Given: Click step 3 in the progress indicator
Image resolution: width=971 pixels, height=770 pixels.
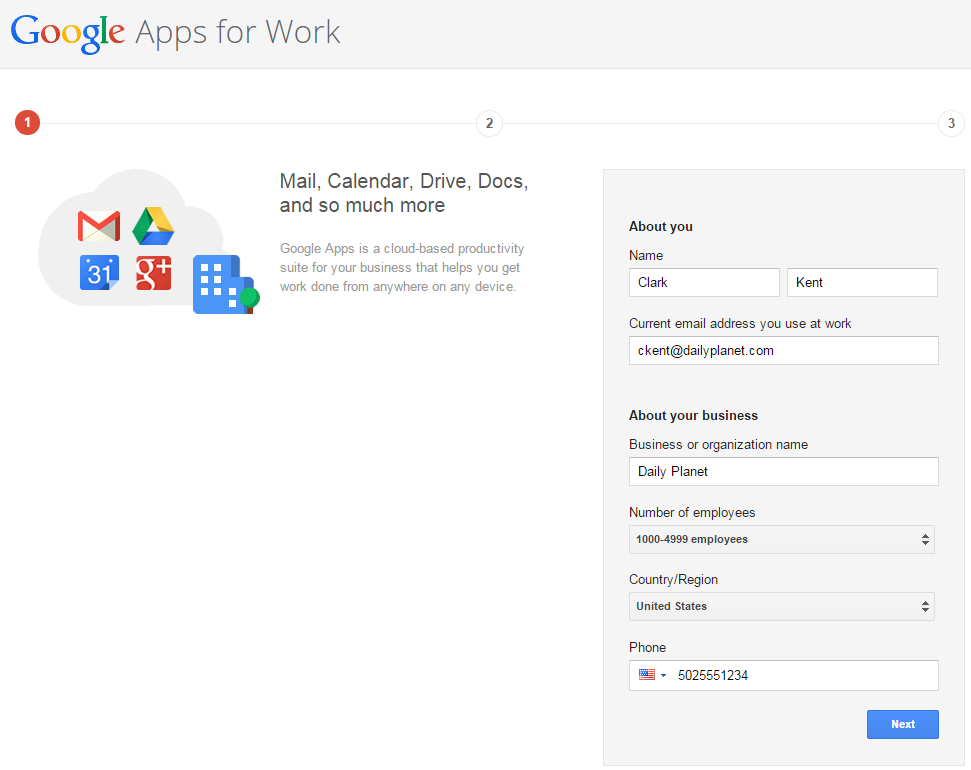Looking at the screenshot, I should 951,123.
